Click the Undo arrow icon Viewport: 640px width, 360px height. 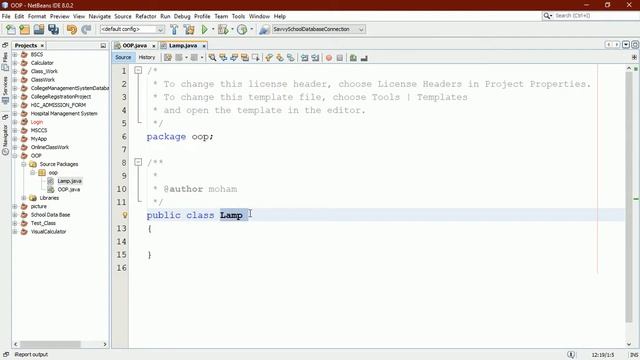click(x=72, y=29)
